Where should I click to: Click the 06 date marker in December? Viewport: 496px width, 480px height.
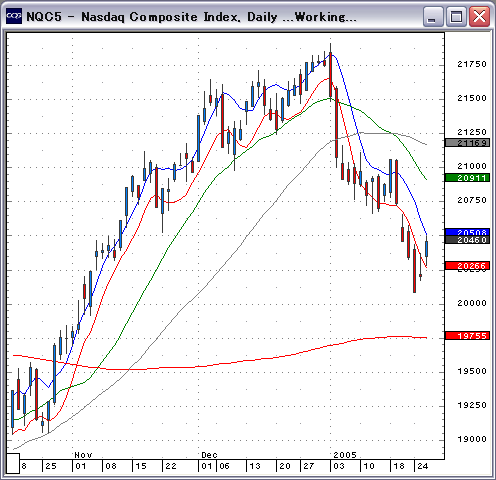(x=224, y=466)
